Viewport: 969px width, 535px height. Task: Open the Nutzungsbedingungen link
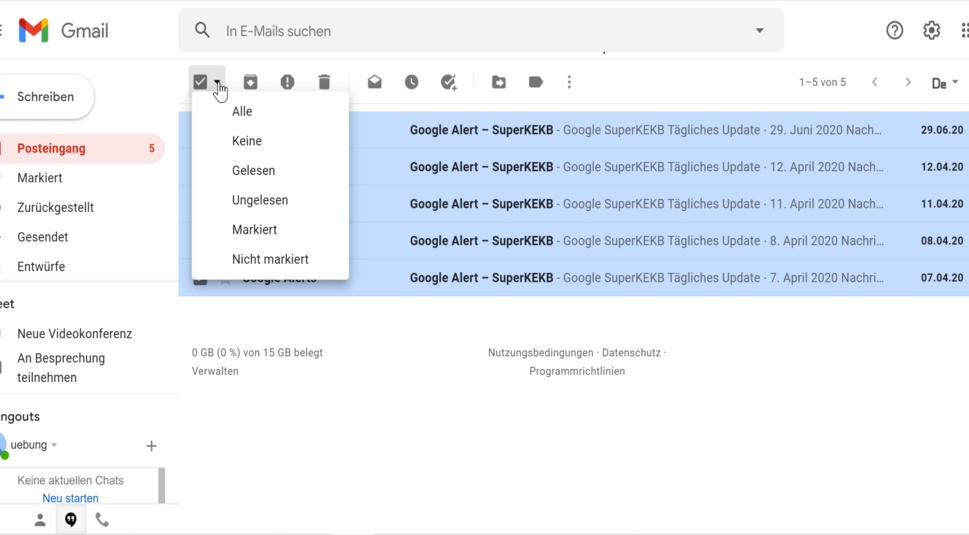pyautogui.click(x=541, y=353)
